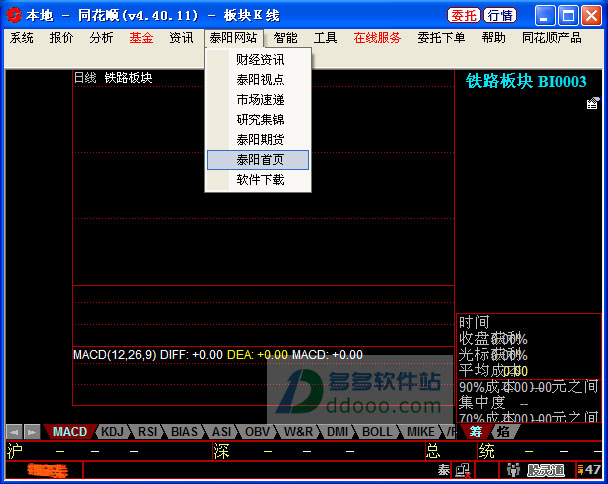Choose 市场速递 in the menu
The height and width of the screenshot is (484, 608).
(258, 100)
